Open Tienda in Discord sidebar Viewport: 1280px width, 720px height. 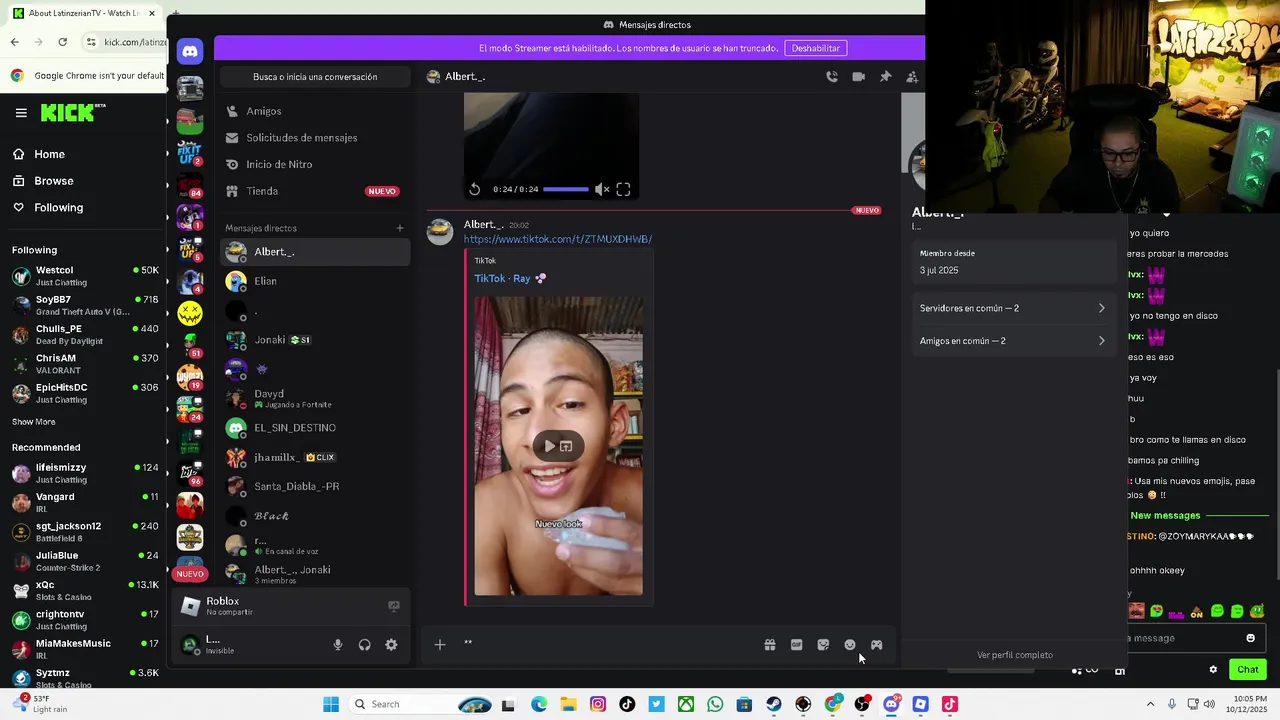(314, 191)
